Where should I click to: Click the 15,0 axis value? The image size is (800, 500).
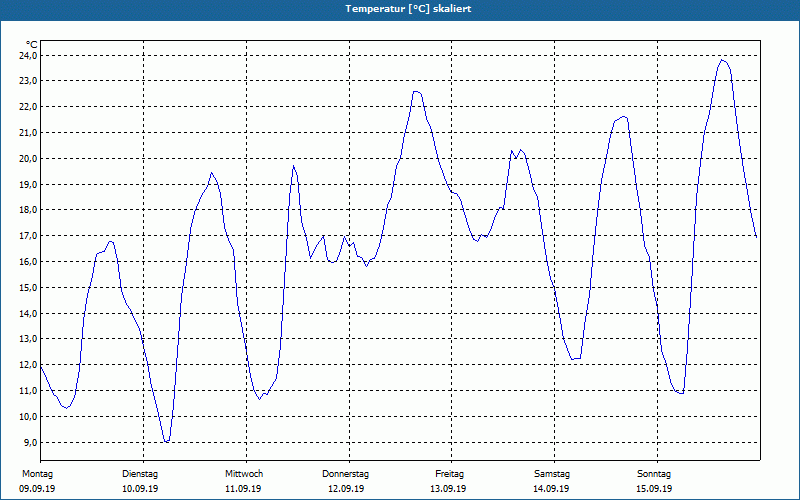[28, 287]
